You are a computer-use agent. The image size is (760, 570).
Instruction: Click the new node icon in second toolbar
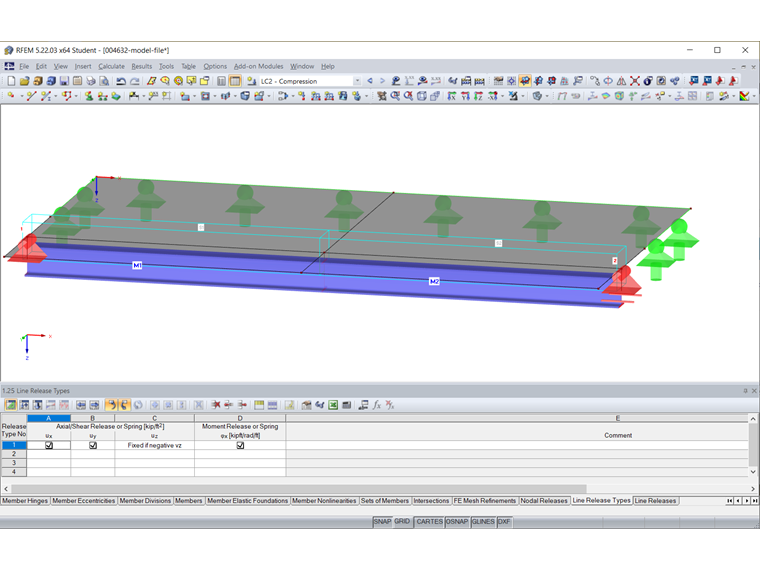coord(11,96)
